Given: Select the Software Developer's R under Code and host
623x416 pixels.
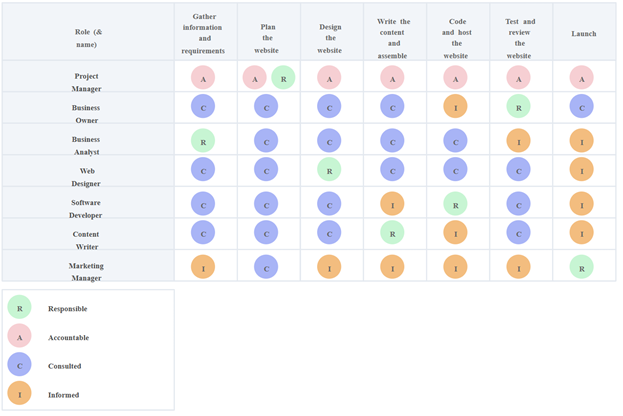Looking at the screenshot, I should tap(456, 203).
